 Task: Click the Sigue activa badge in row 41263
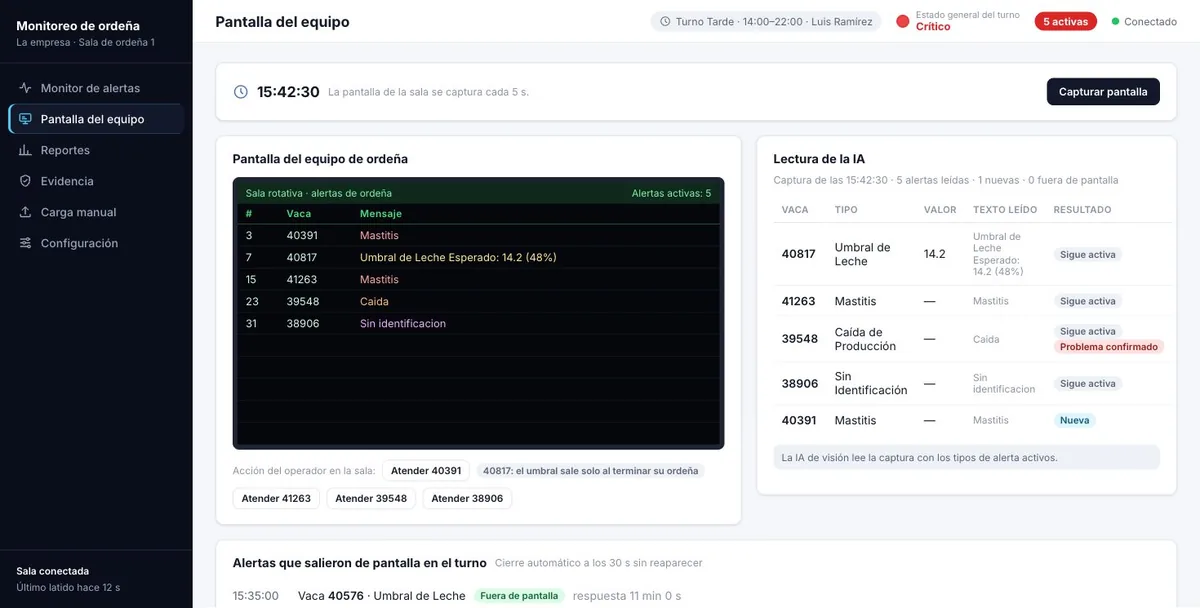[1088, 301]
